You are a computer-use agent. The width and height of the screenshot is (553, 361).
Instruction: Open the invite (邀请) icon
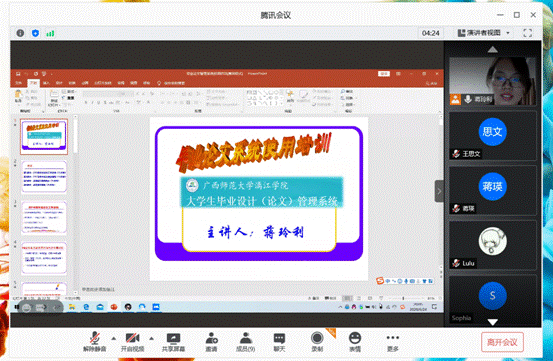pyautogui.click(x=211, y=342)
